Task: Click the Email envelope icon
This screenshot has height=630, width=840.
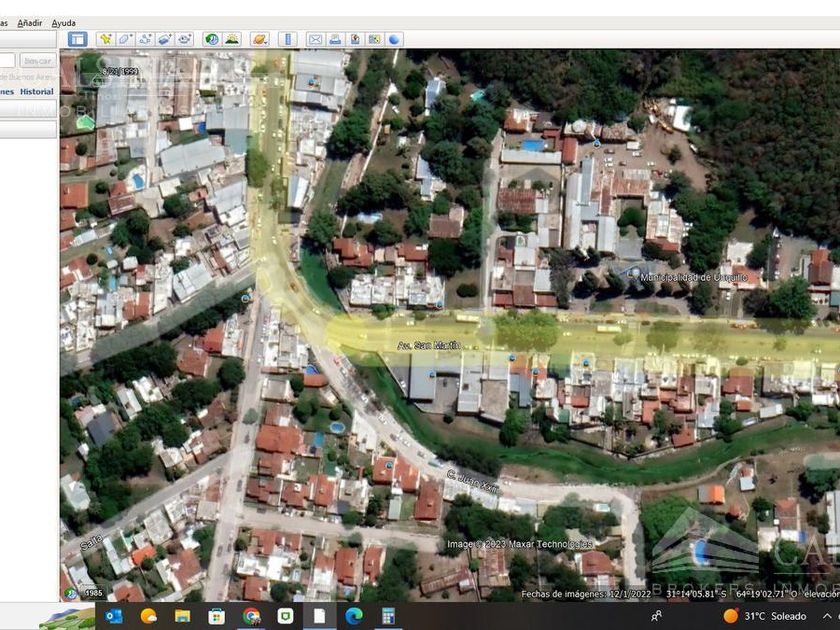Action: pos(315,39)
